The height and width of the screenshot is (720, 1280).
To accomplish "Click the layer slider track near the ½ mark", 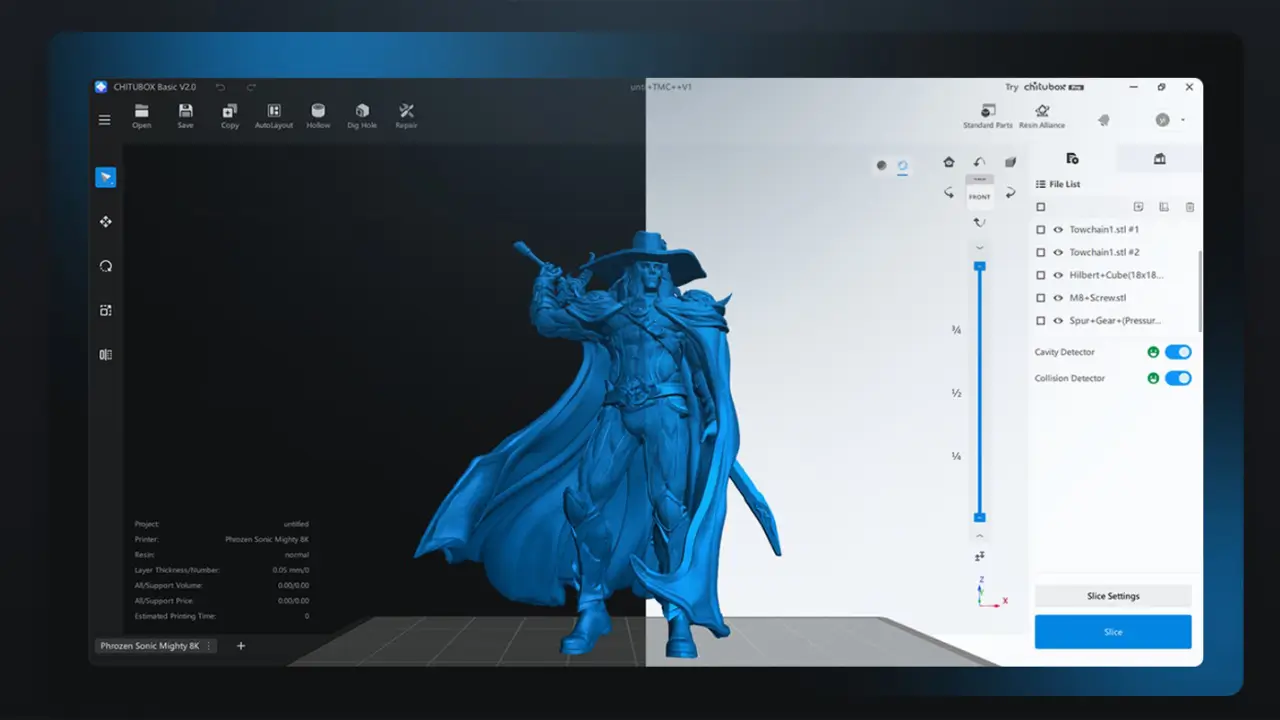I will [x=980, y=393].
